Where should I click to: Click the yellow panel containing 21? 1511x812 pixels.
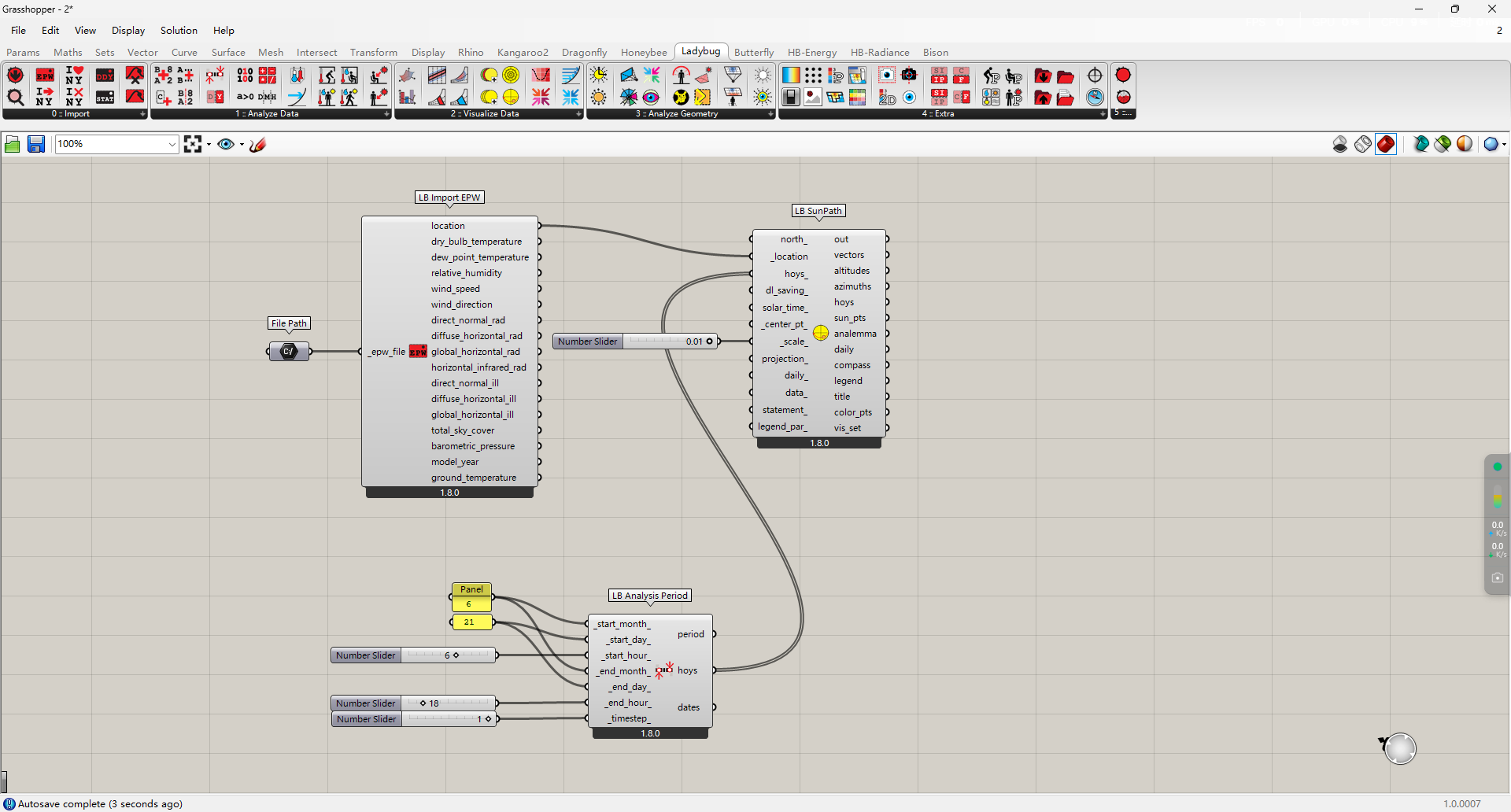pos(471,622)
